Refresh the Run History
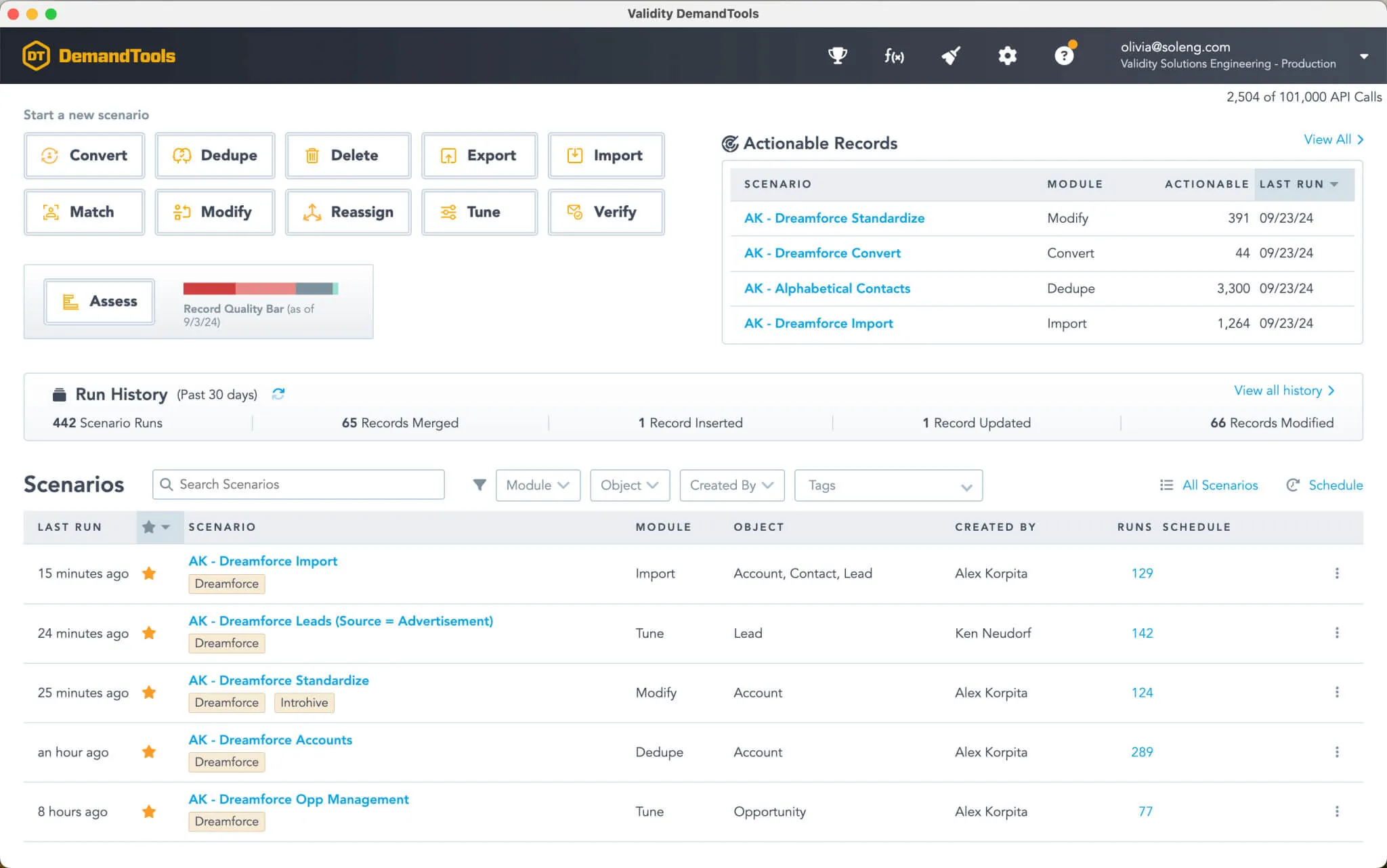This screenshot has width=1387, height=868. point(278,394)
